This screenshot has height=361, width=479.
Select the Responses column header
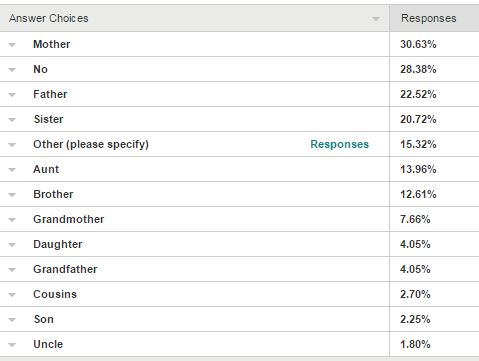point(428,18)
